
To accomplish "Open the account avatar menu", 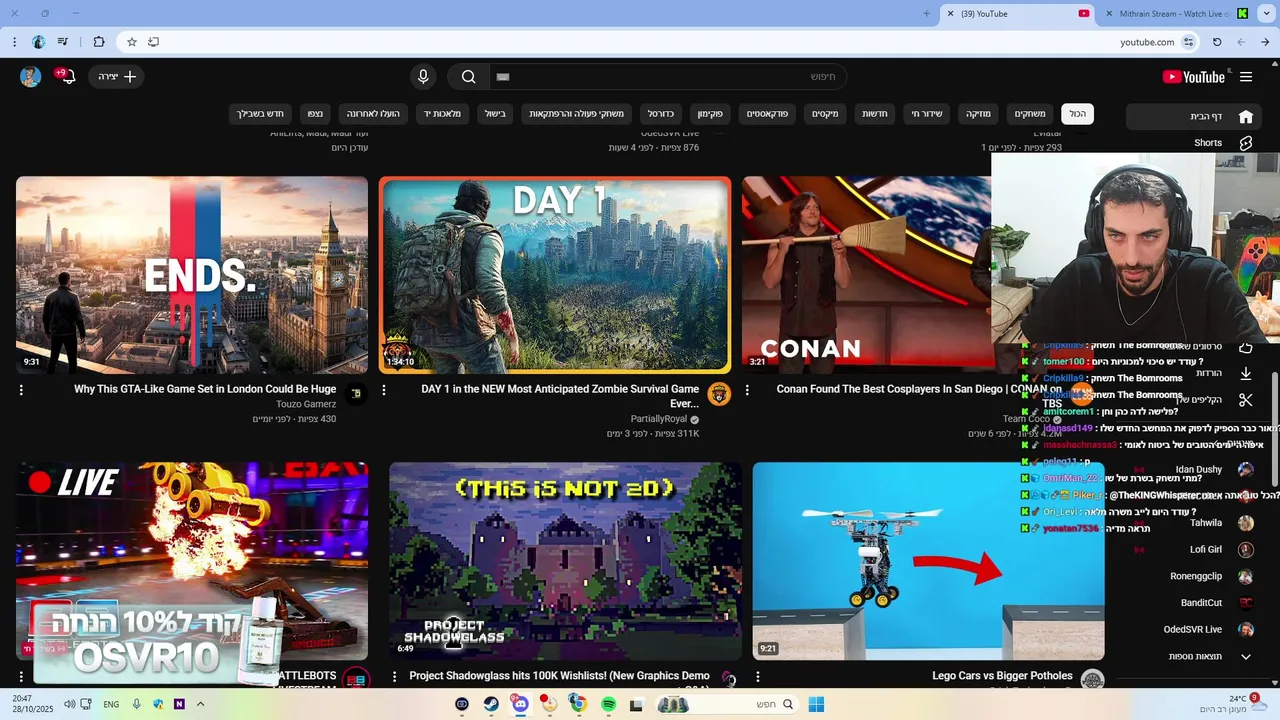I will tap(31, 77).
